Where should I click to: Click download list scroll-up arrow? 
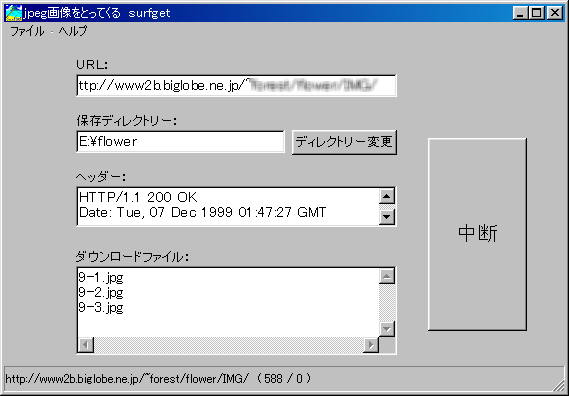(x=387, y=277)
